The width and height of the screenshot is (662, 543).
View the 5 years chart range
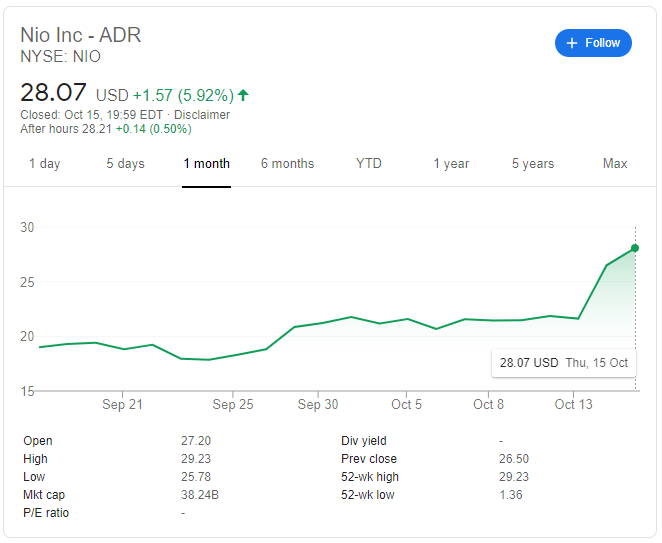coord(533,164)
